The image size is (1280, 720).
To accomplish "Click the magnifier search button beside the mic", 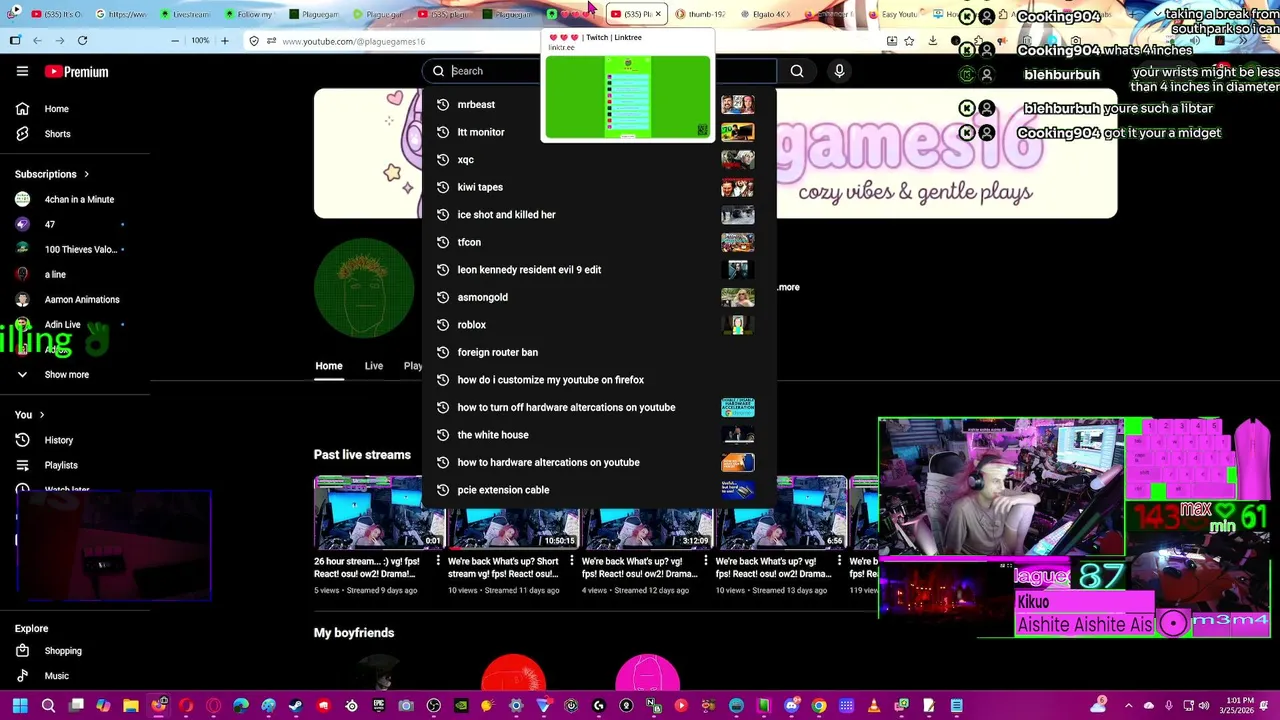I will [797, 71].
